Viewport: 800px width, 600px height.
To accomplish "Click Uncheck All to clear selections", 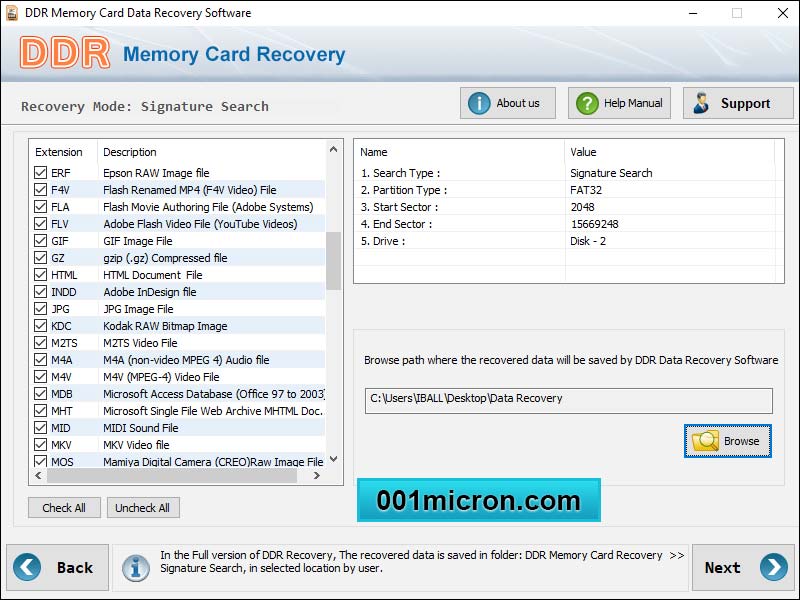I will (143, 507).
